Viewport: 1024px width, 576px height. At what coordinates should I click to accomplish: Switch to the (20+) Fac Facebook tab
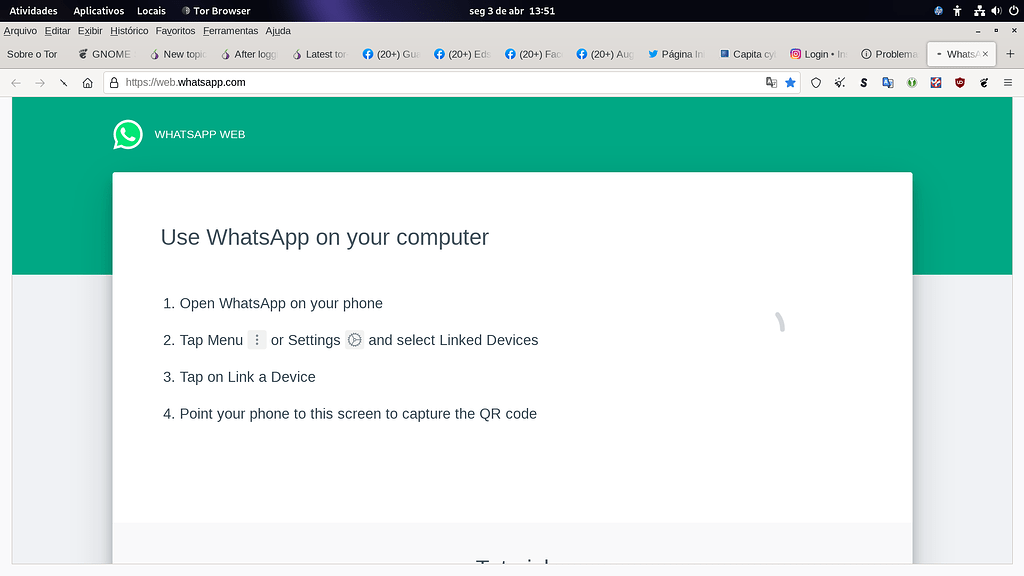pos(534,54)
